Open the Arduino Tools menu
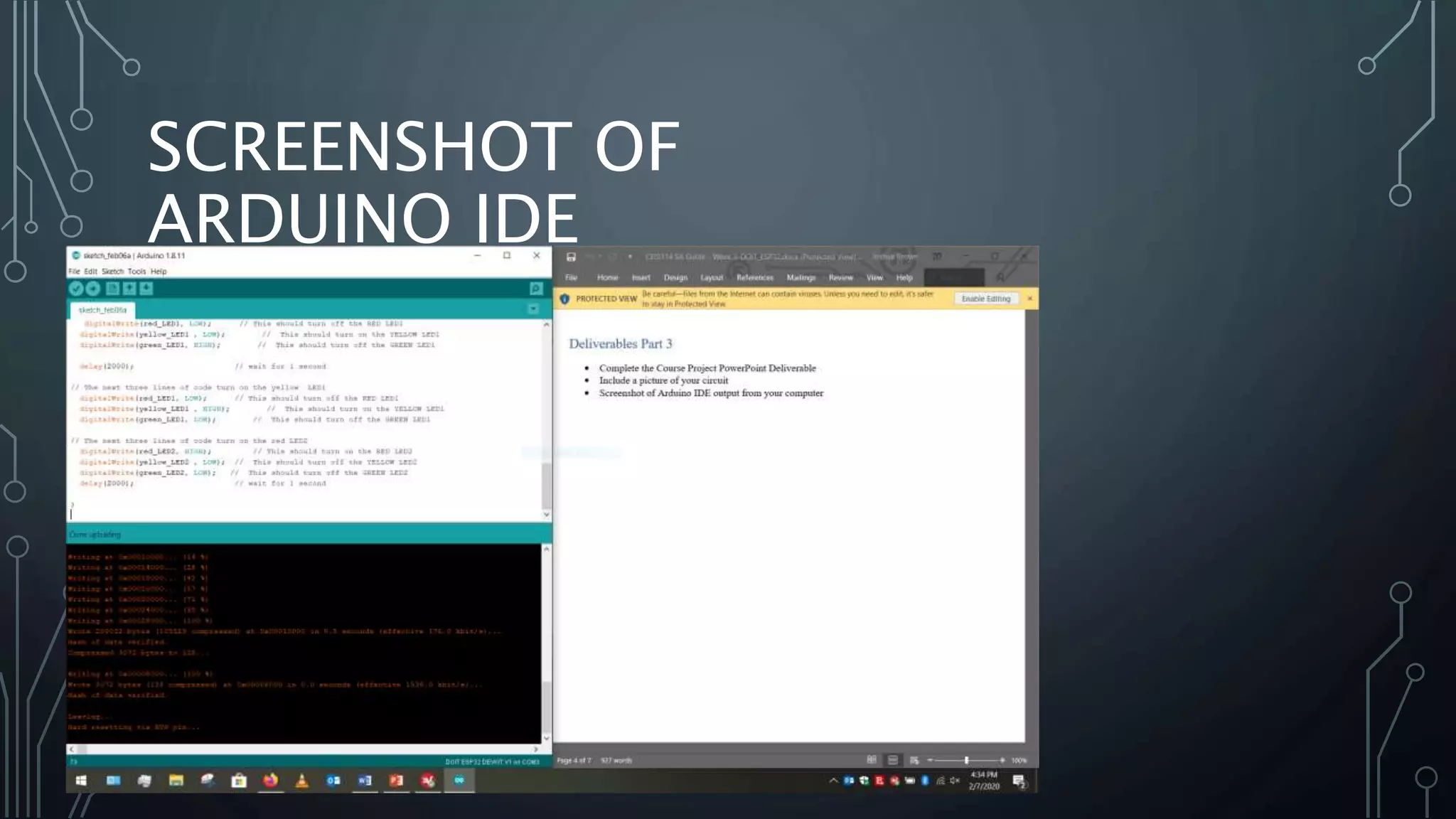Screen dimensions: 1456x819 [x=136, y=272]
